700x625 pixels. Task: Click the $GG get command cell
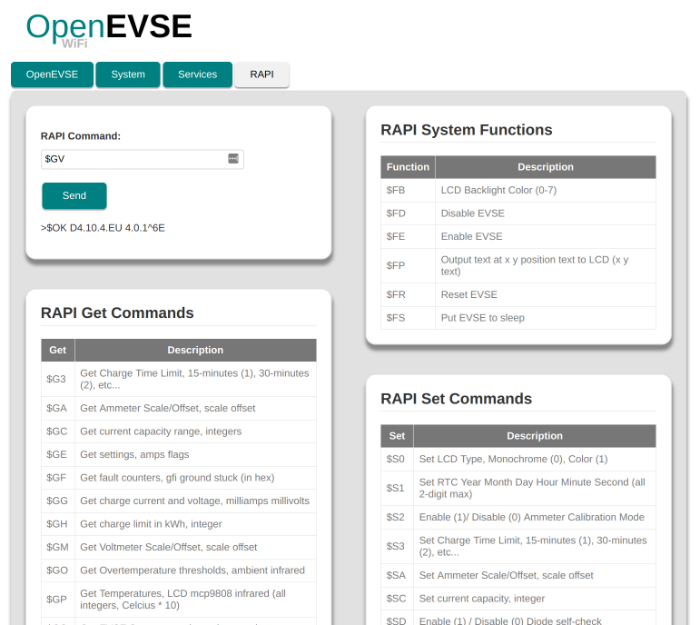58,501
